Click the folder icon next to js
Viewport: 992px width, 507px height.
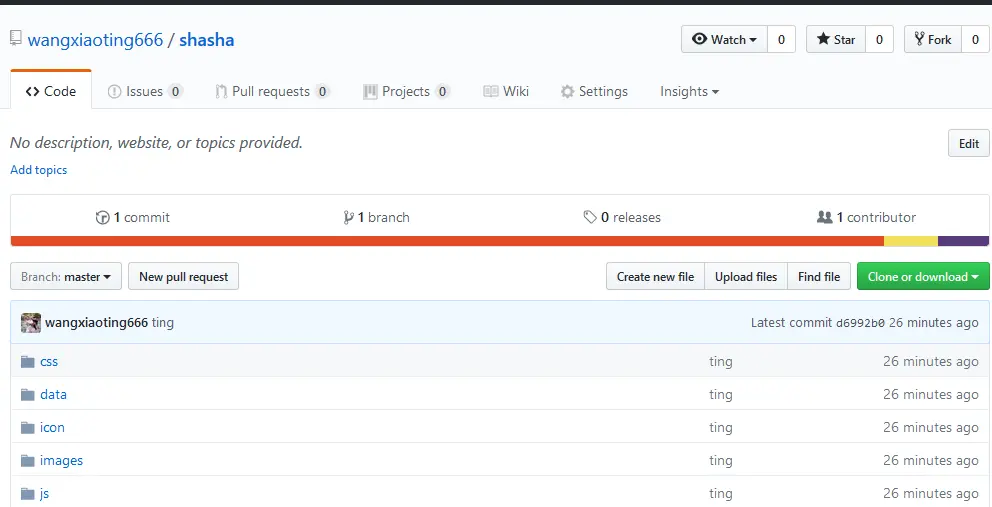pyautogui.click(x=27, y=493)
